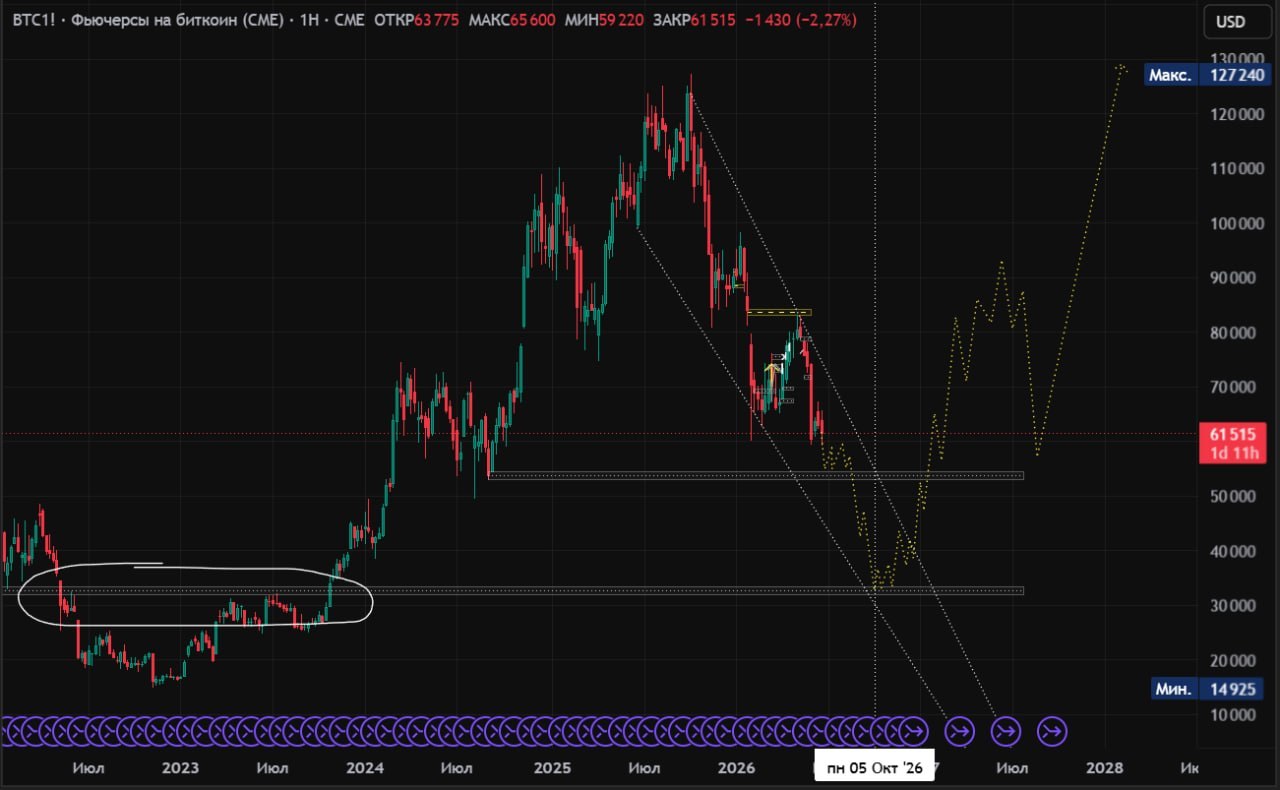Click the 2023 time axis label
Screen dimensions: 1280x790
pos(180,768)
